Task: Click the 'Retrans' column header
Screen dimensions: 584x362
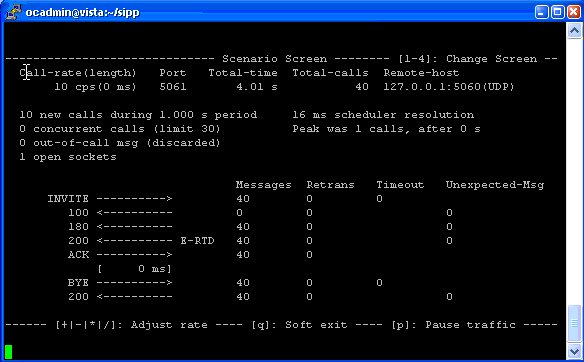Action: click(x=330, y=185)
